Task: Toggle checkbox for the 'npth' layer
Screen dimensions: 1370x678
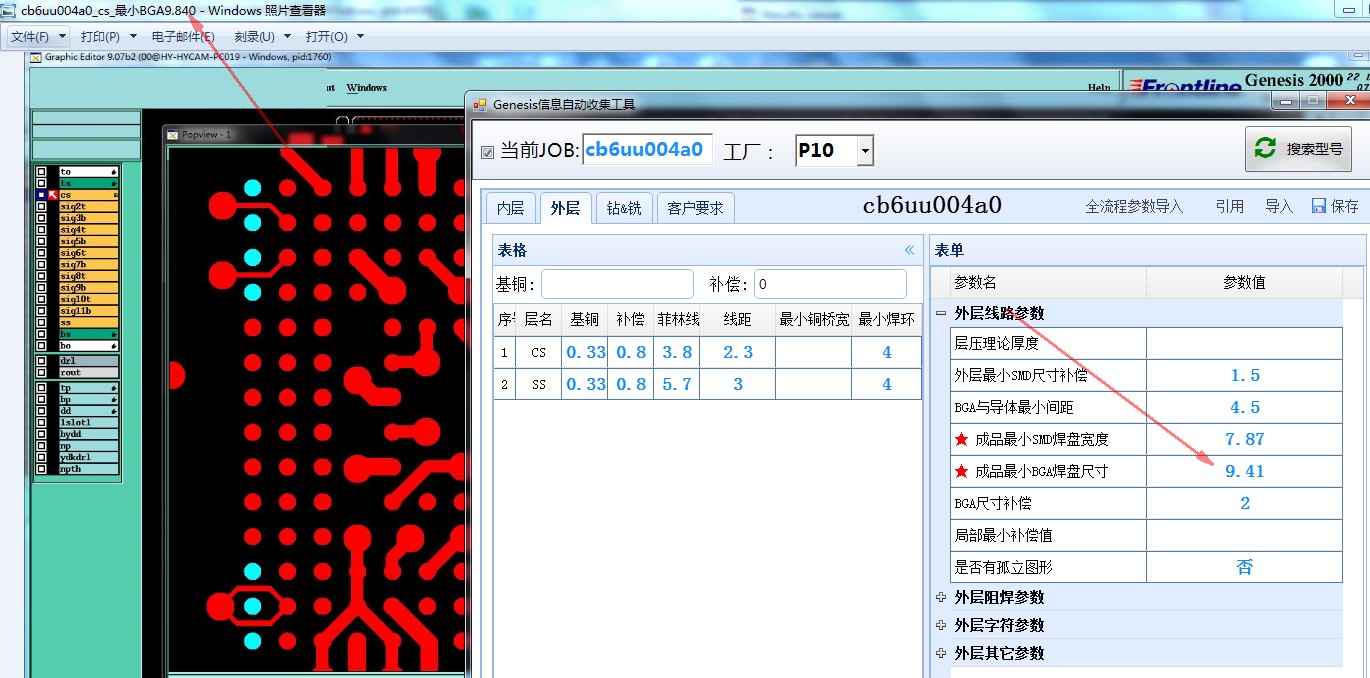Action: coord(41,469)
